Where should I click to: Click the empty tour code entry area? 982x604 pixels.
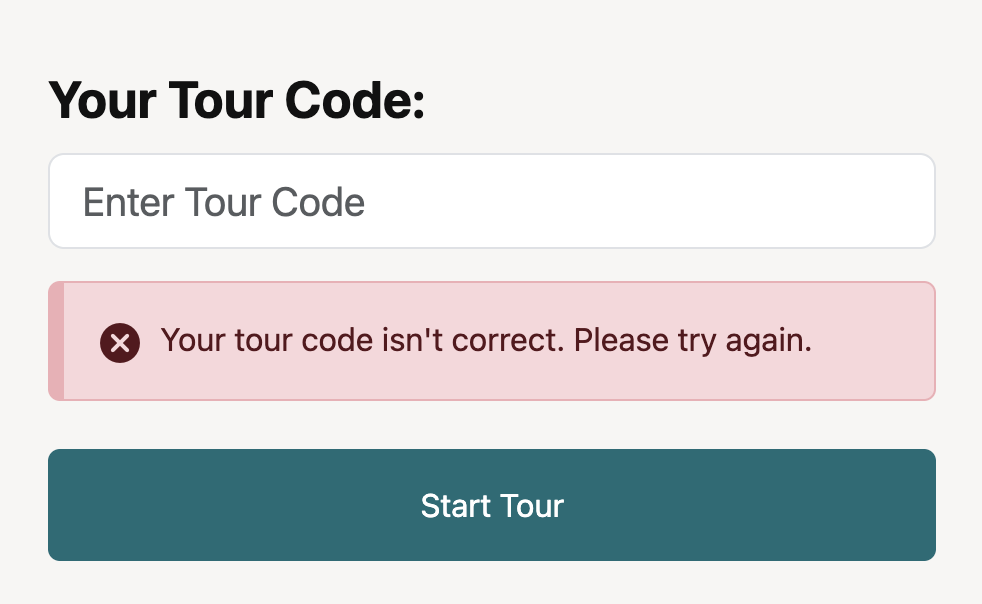click(x=600, y=200)
